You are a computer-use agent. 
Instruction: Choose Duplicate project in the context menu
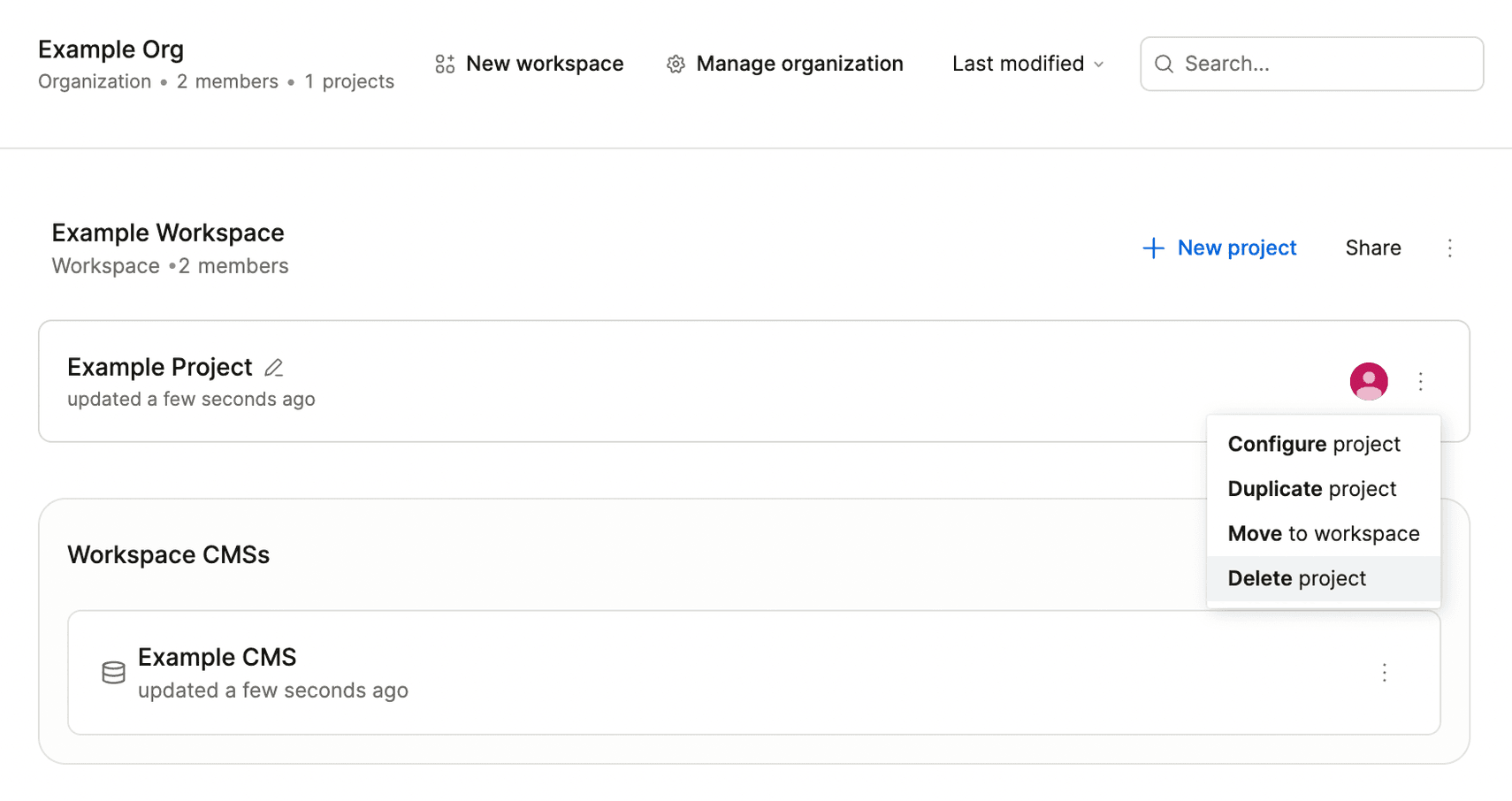tap(1312, 489)
